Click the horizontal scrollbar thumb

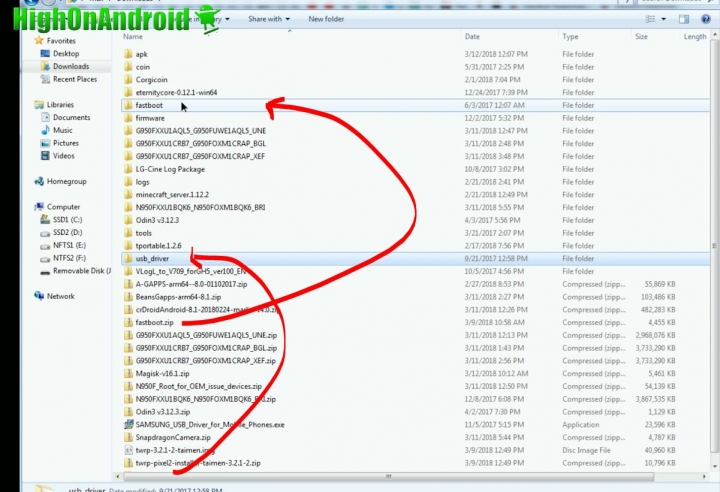pos(388,477)
